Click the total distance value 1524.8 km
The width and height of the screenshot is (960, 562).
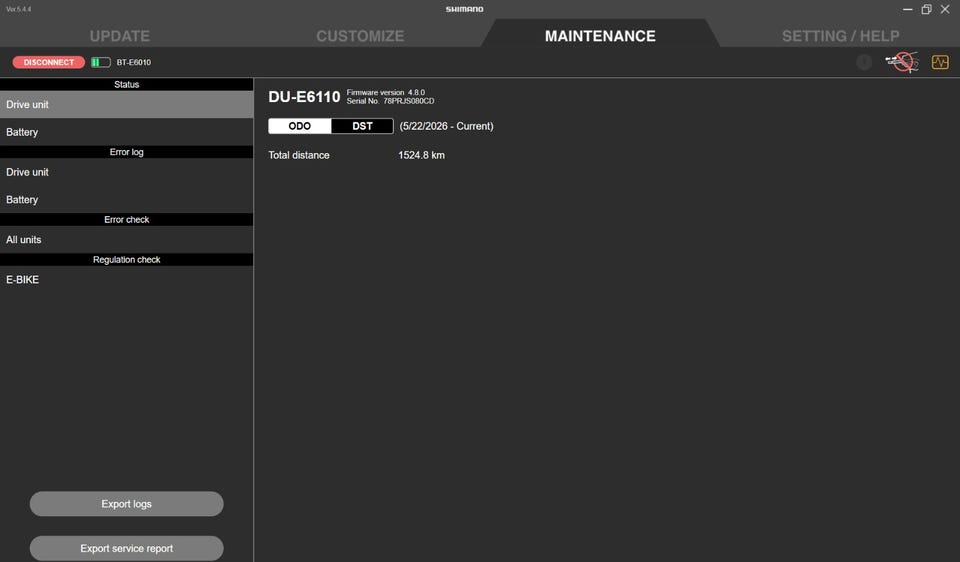(x=421, y=155)
